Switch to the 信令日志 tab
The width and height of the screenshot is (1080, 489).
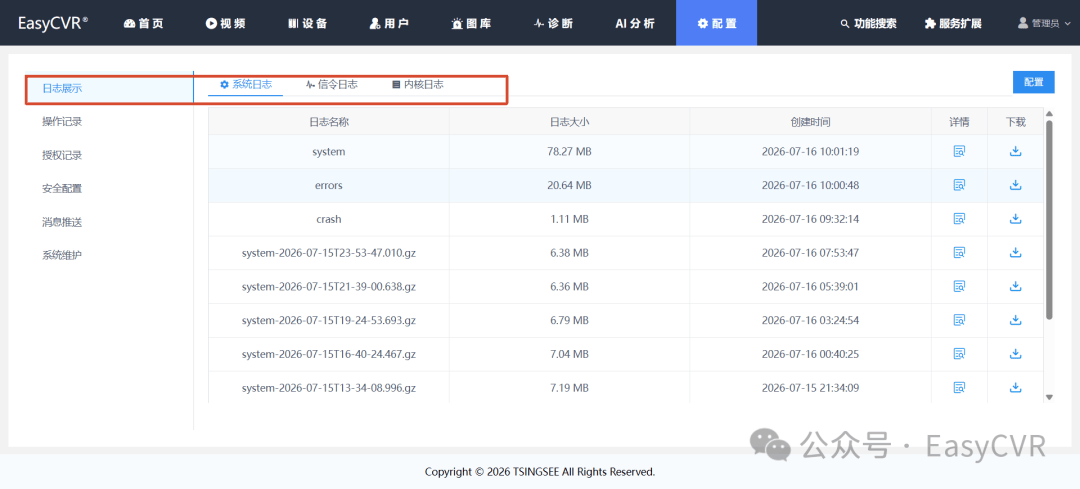331,85
